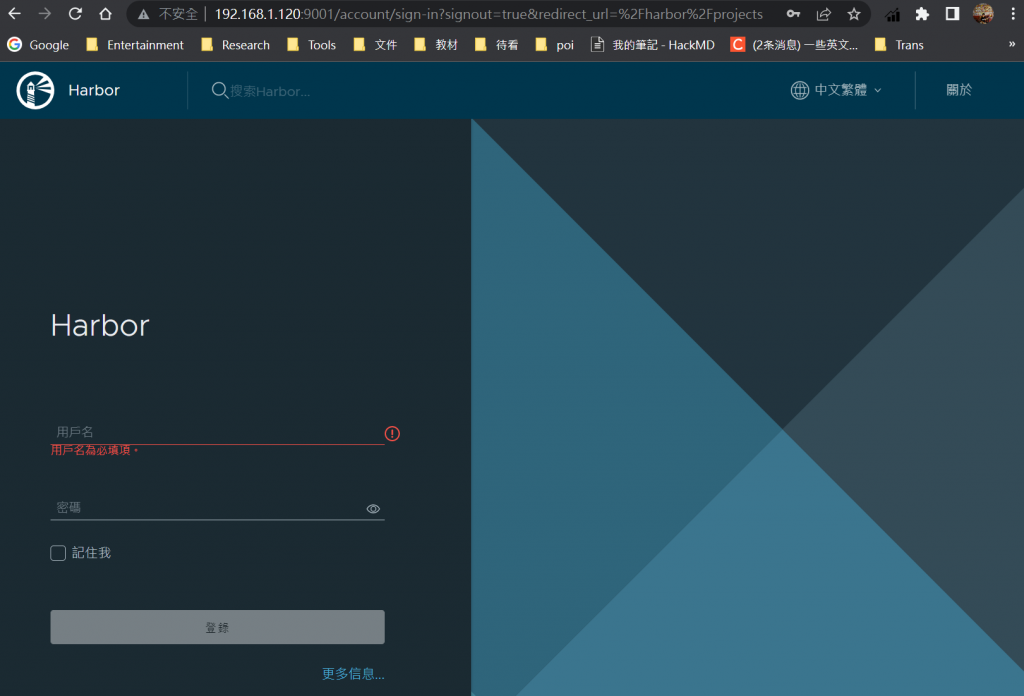Click the red username error icon
This screenshot has width=1024, height=696.
click(x=392, y=434)
